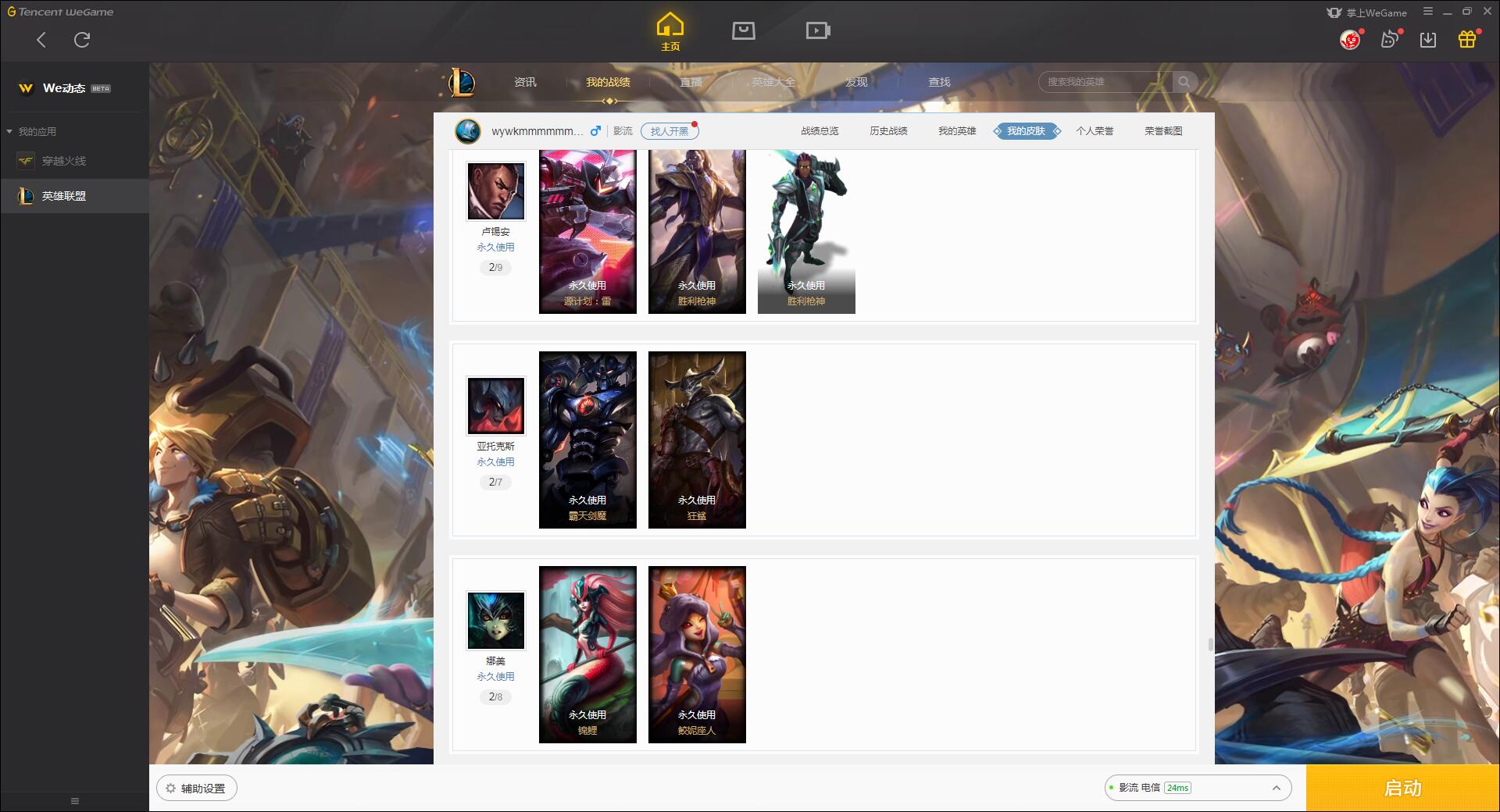Click 娜美's 2/8 skin count
The image size is (1500, 812).
496,696
